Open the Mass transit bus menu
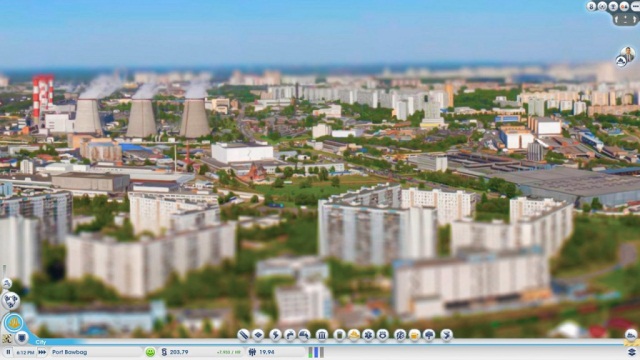The image size is (640, 360). pos(414,335)
